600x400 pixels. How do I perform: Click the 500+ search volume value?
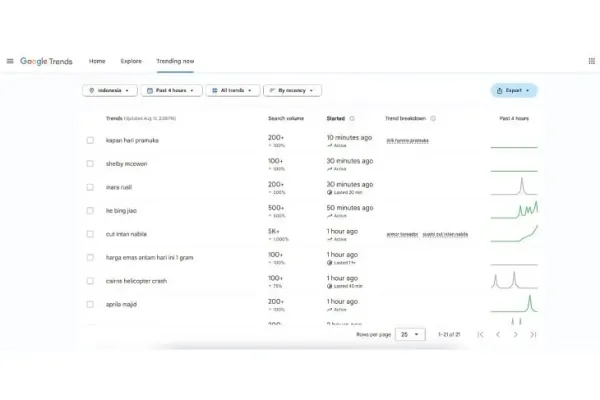click(276, 208)
